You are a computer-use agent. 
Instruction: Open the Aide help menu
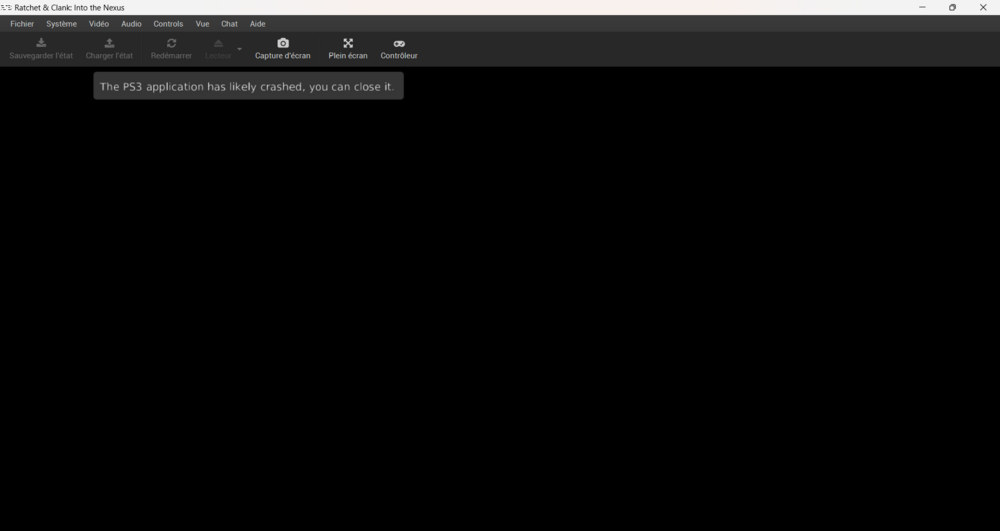[x=257, y=23]
